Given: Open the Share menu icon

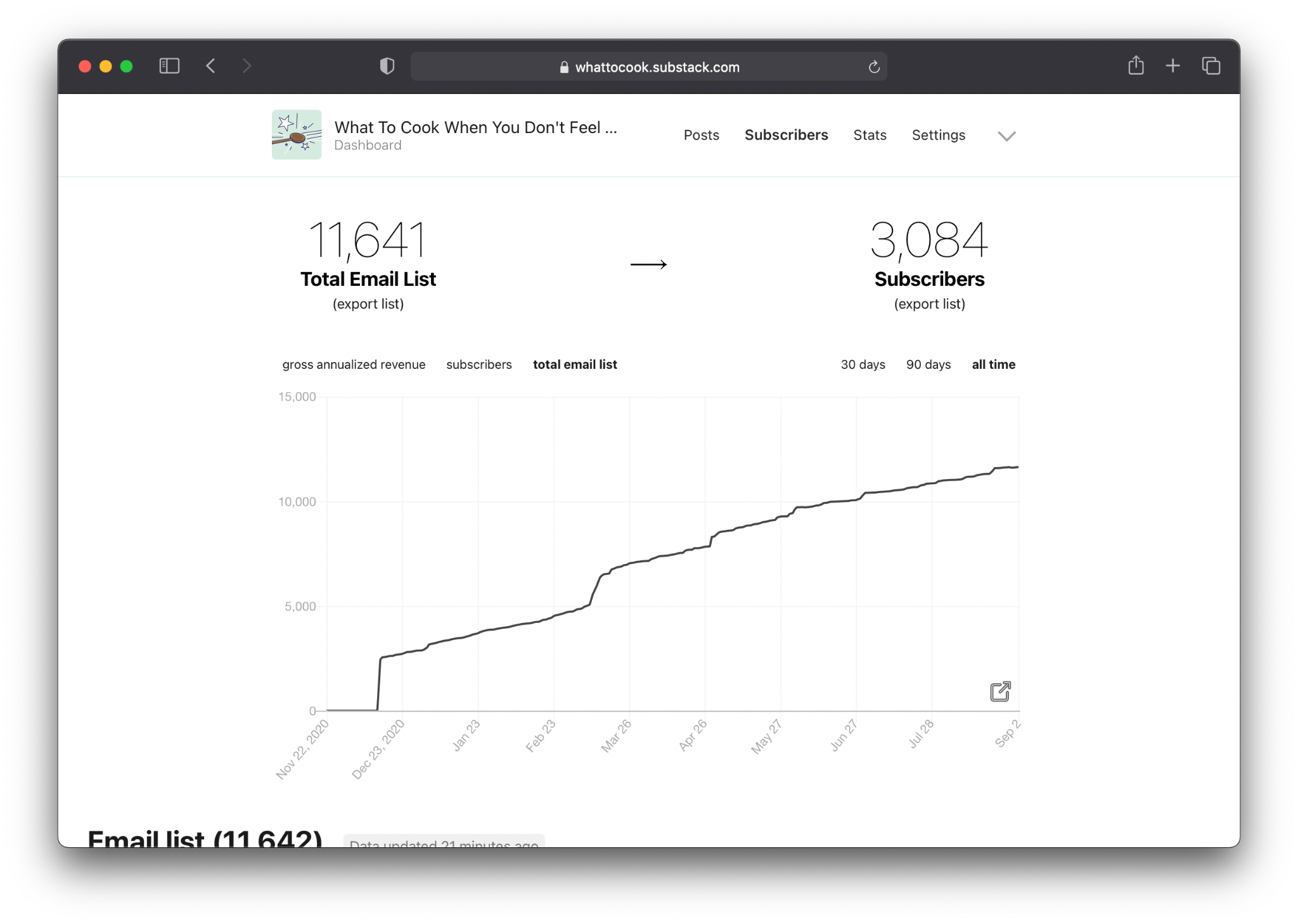Looking at the screenshot, I should point(1136,65).
